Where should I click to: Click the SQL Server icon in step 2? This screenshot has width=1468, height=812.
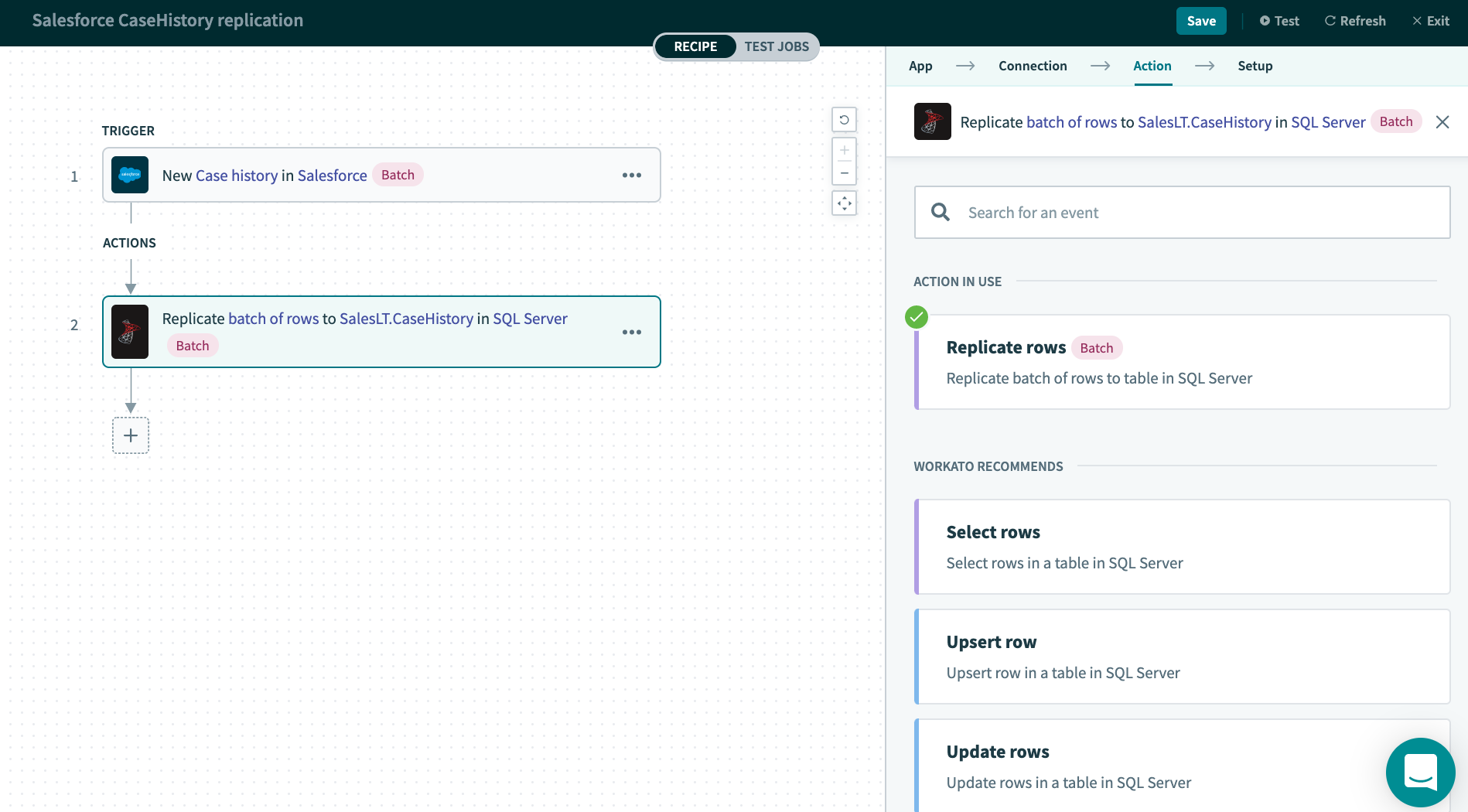pos(130,332)
